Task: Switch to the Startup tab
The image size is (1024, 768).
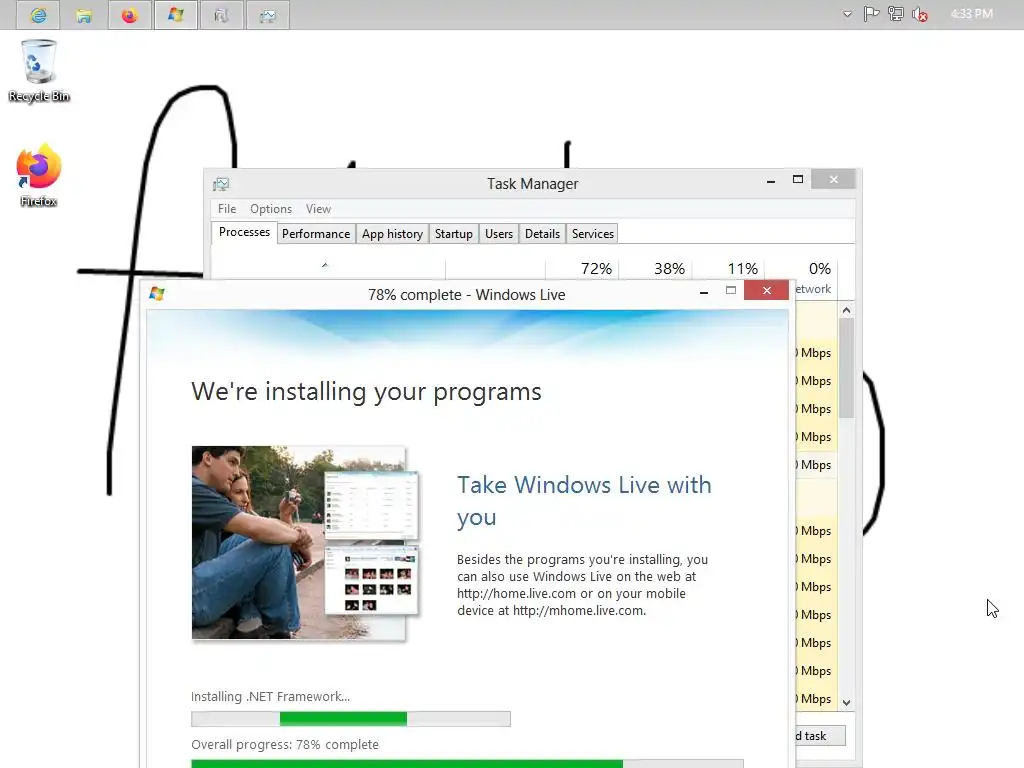Action: (x=453, y=234)
